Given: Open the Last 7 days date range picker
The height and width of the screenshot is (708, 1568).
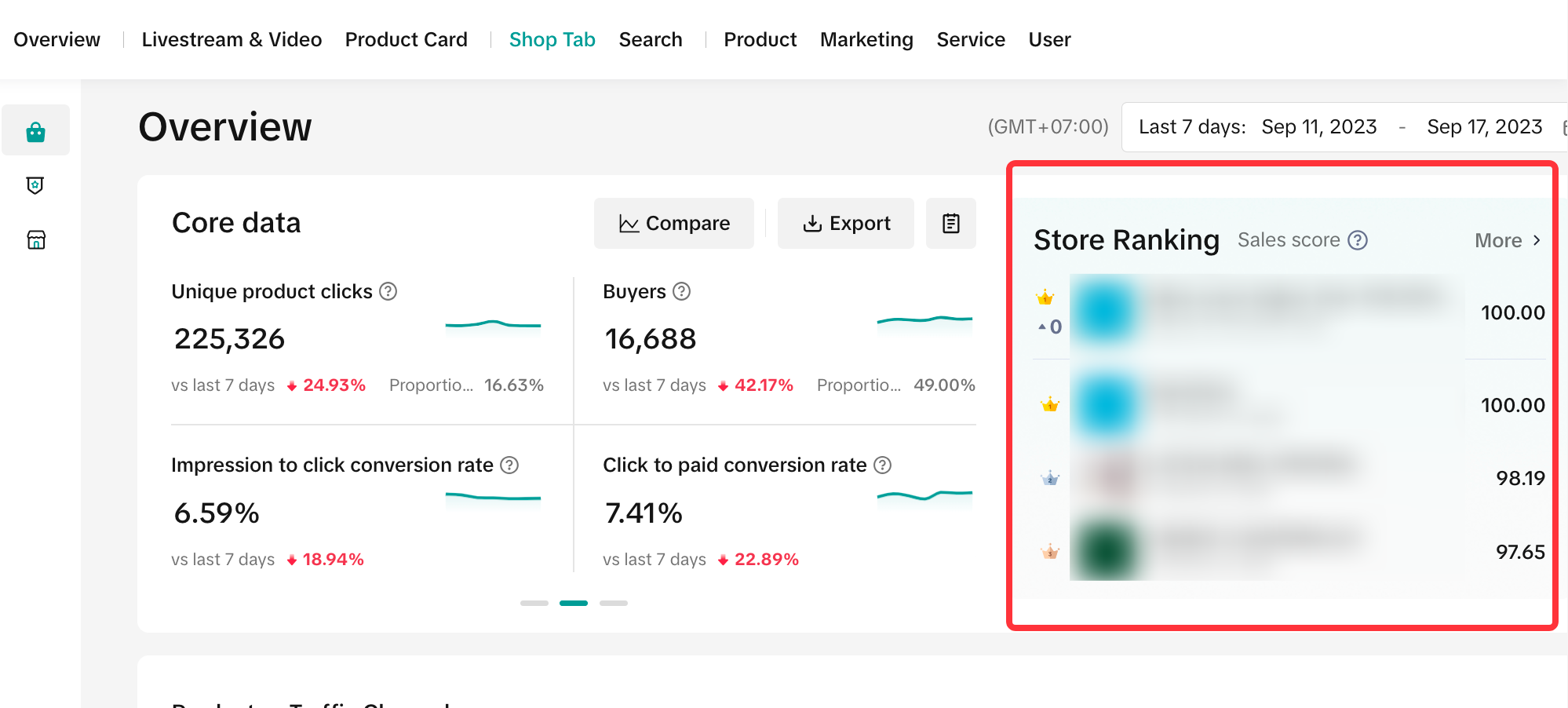Looking at the screenshot, I should coord(1342,127).
